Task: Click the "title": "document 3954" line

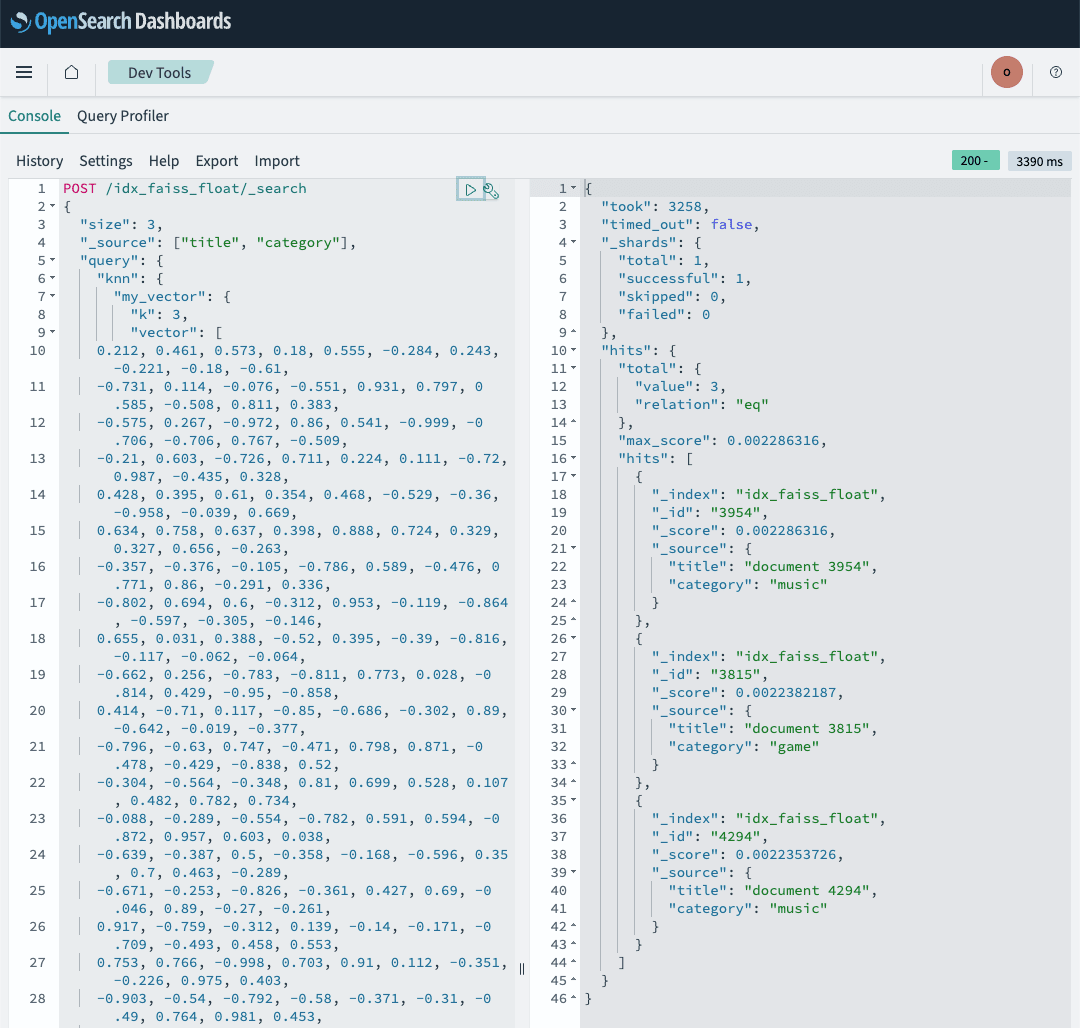Action: [x=773, y=567]
